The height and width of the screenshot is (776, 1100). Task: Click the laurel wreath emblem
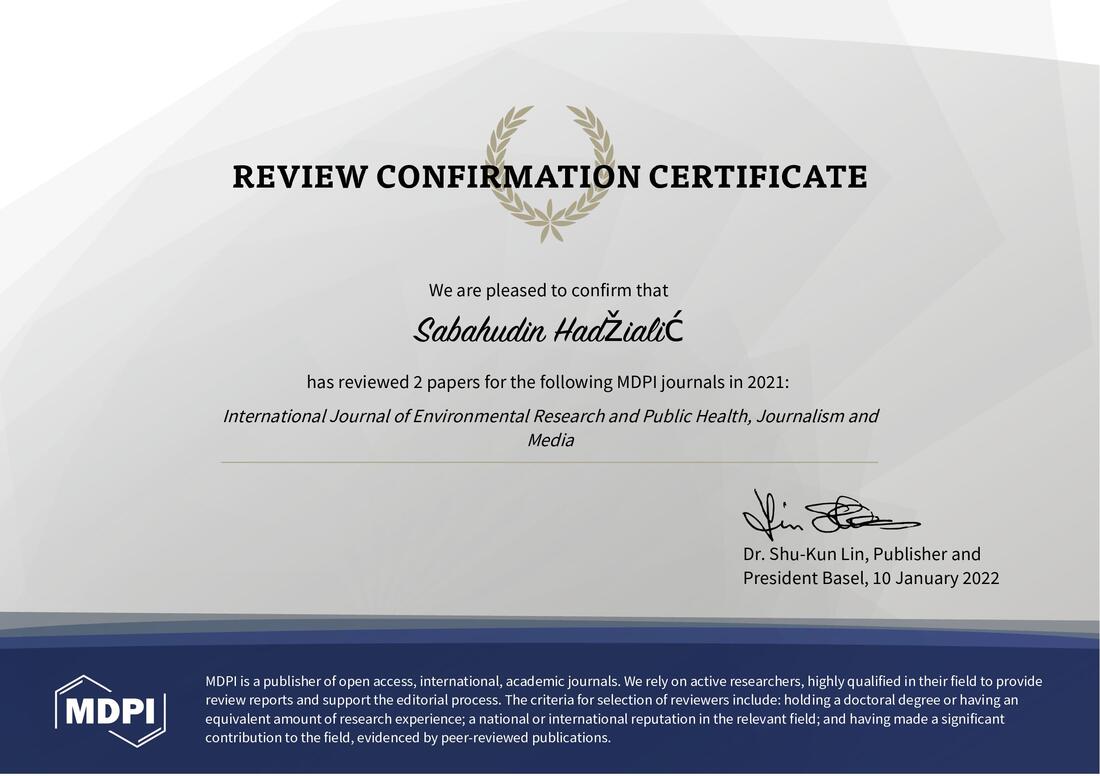pos(550,173)
